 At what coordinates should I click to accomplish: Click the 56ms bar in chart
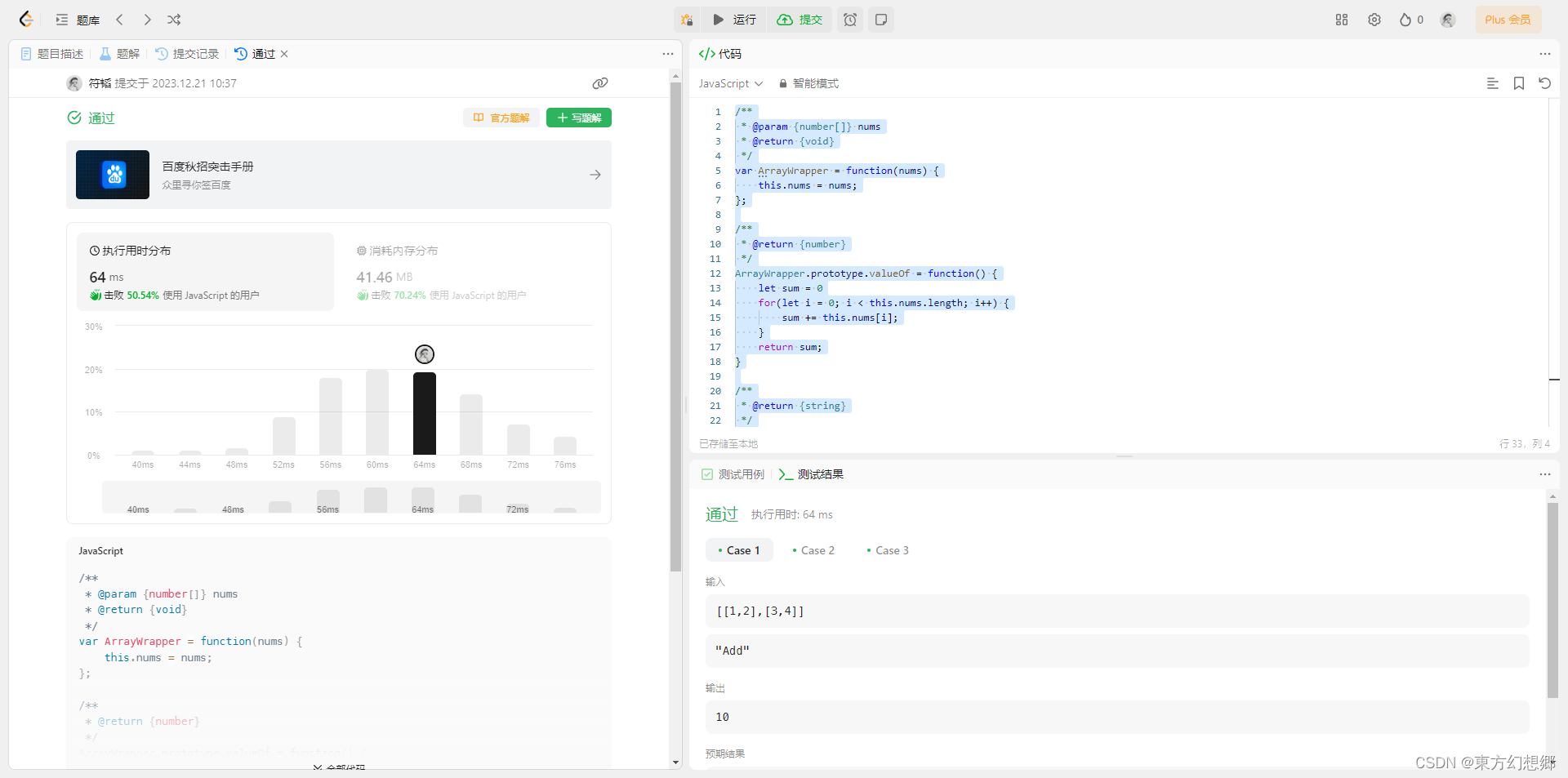pos(331,416)
